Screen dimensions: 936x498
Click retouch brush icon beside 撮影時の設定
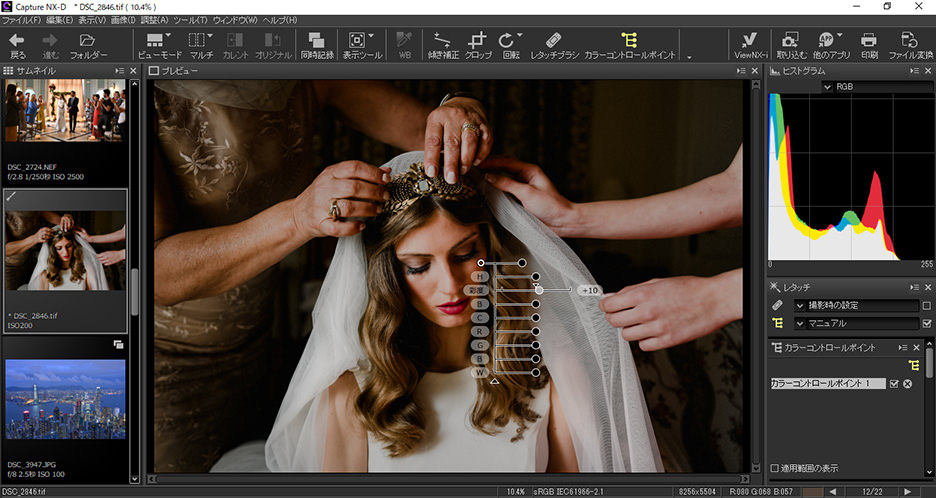pyautogui.click(x=777, y=305)
